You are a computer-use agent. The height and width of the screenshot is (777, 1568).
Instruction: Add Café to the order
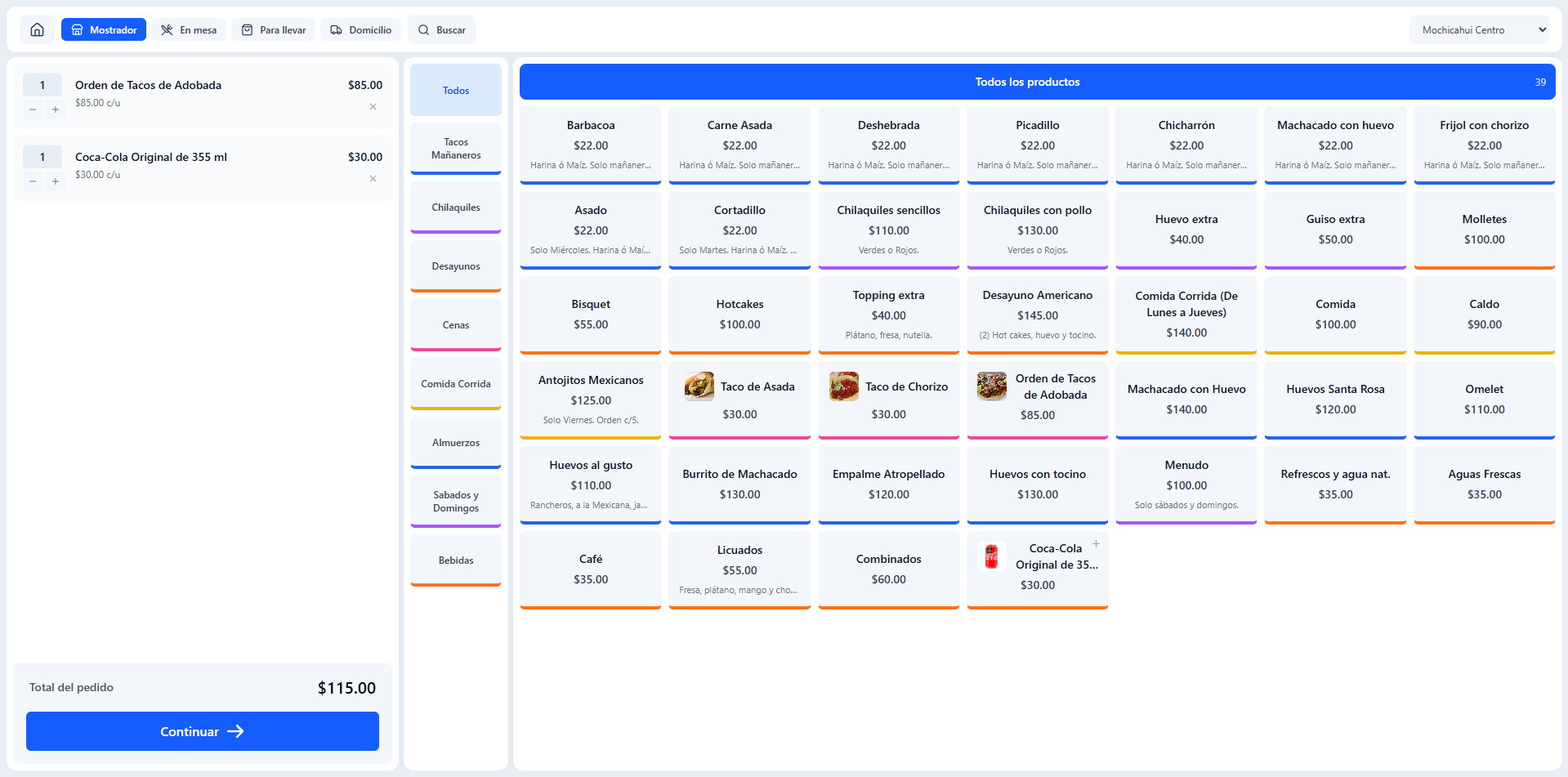(591, 569)
